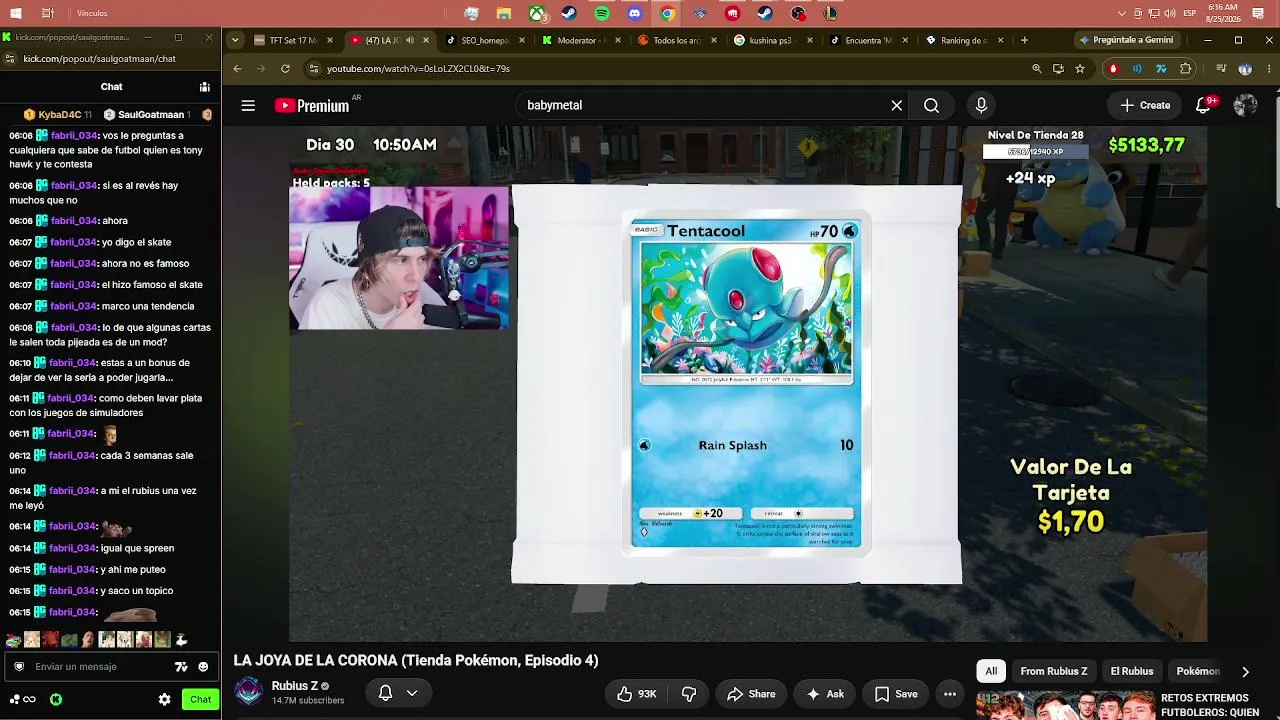Open 7TV emote menu in chat input
Screen dimensions: 1280x720
[x=181, y=667]
